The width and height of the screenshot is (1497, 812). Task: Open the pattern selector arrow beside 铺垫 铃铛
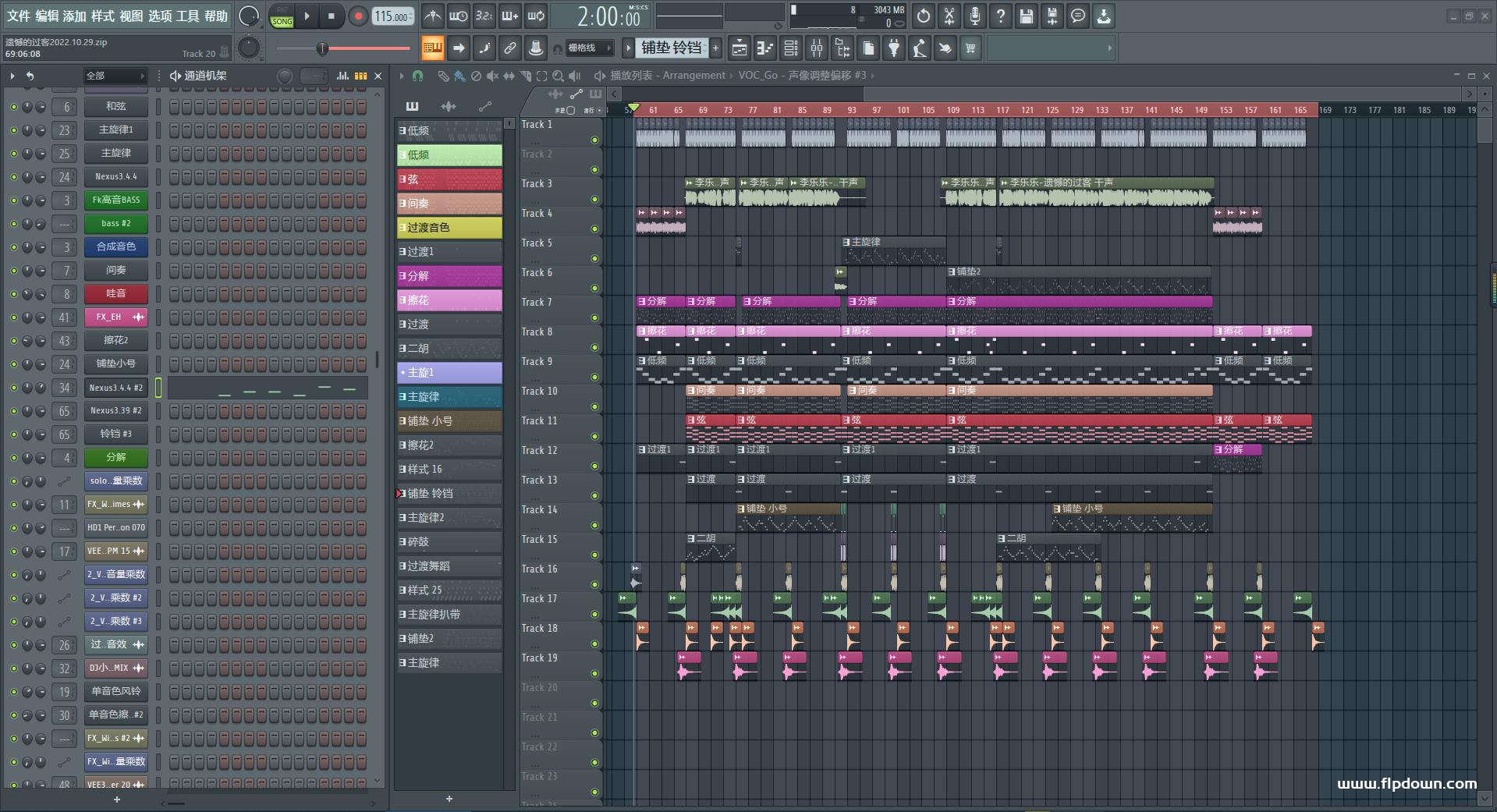point(628,48)
